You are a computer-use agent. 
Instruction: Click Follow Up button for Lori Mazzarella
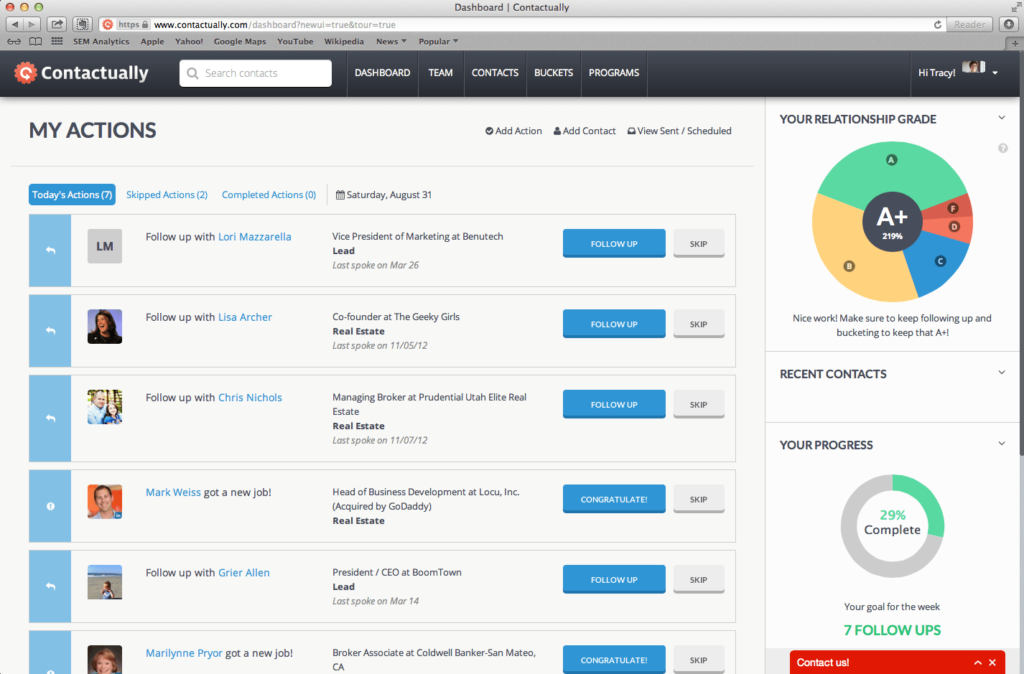pyautogui.click(x=614, y=244)
